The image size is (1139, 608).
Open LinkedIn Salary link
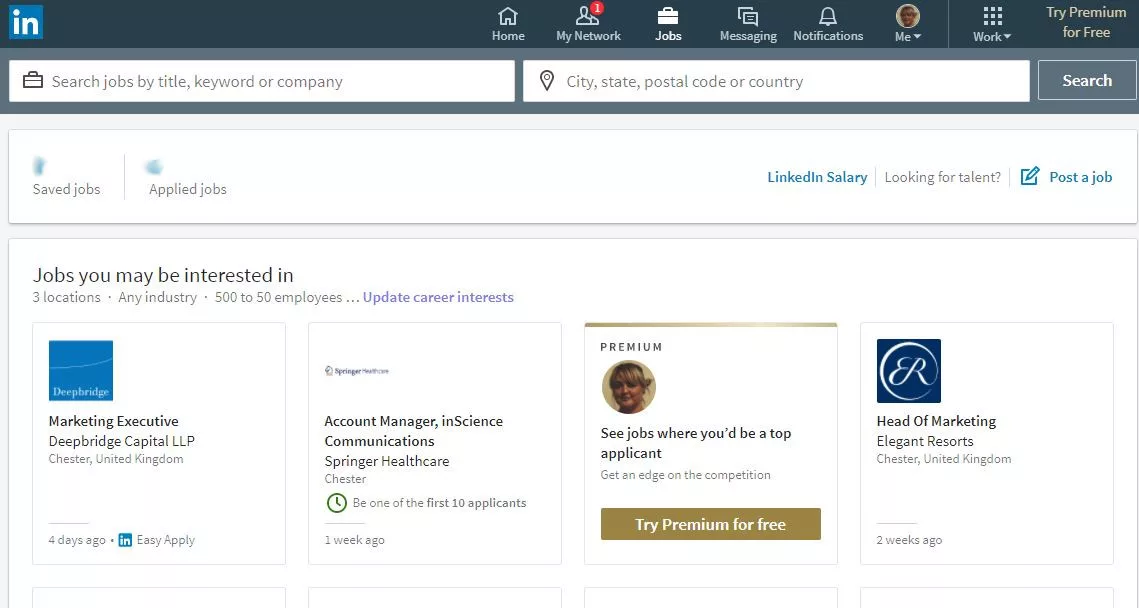tap(817, 177)
